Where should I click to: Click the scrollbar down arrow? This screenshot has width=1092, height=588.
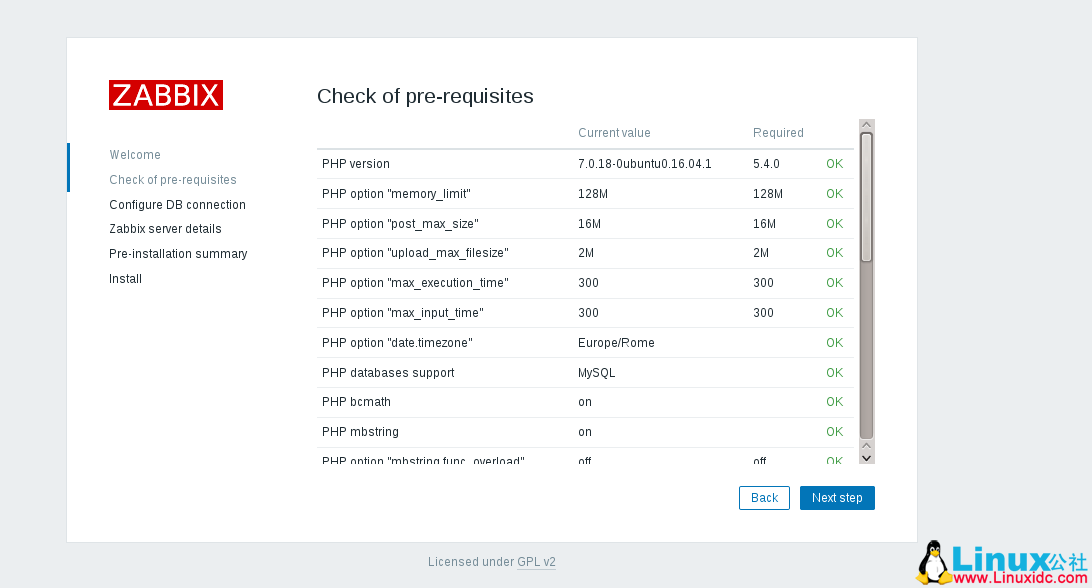tap(867, 457)
